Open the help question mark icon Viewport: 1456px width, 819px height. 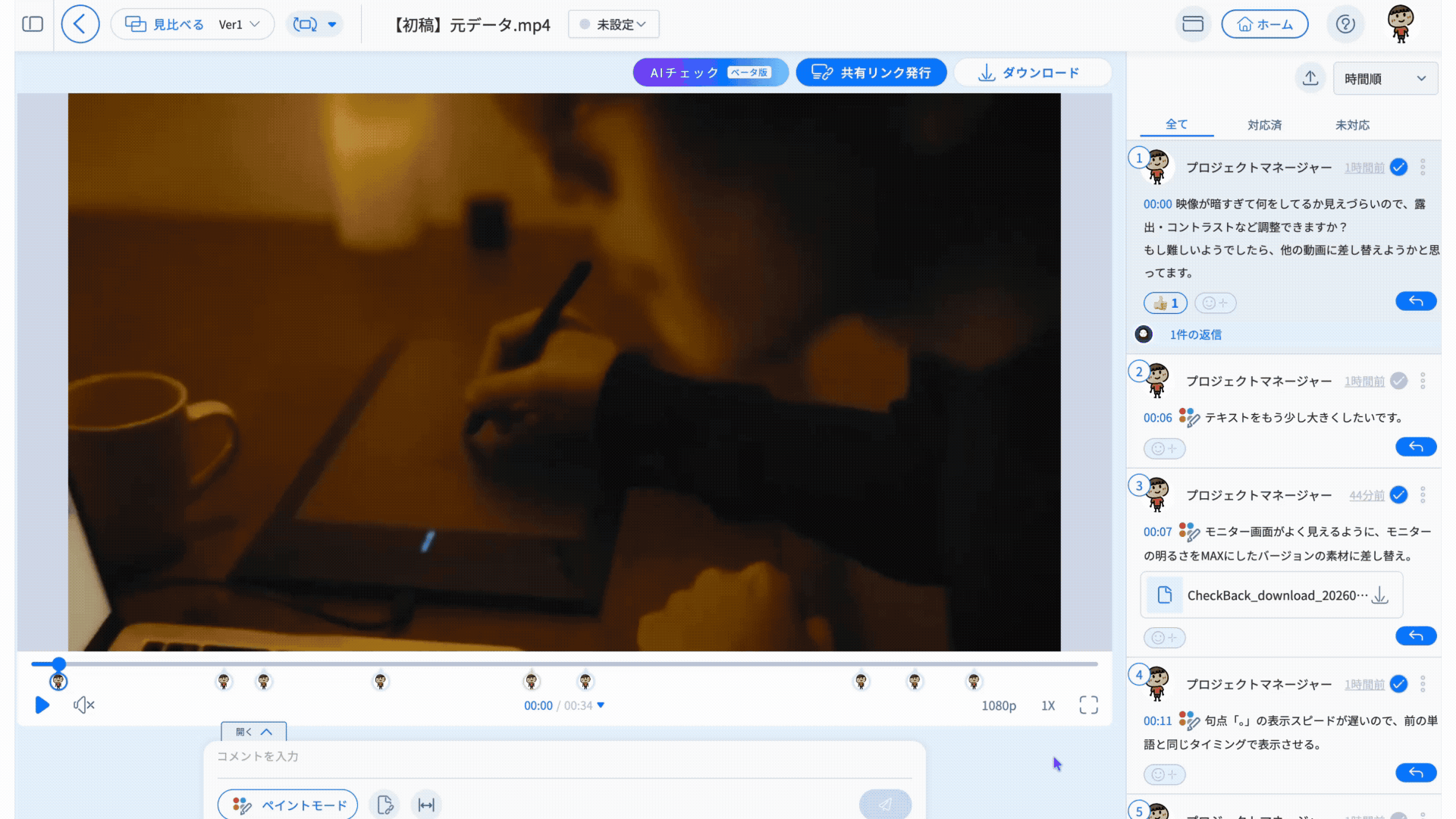coord(1345,24)
